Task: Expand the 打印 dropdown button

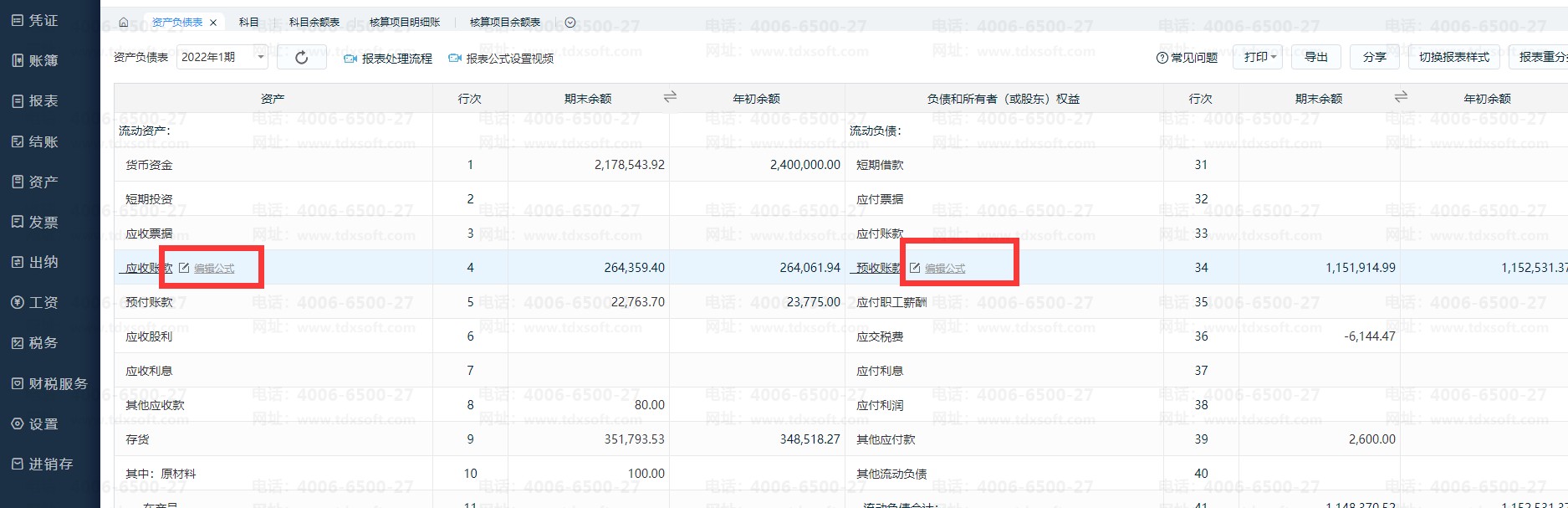Action: coord(1257,57)
